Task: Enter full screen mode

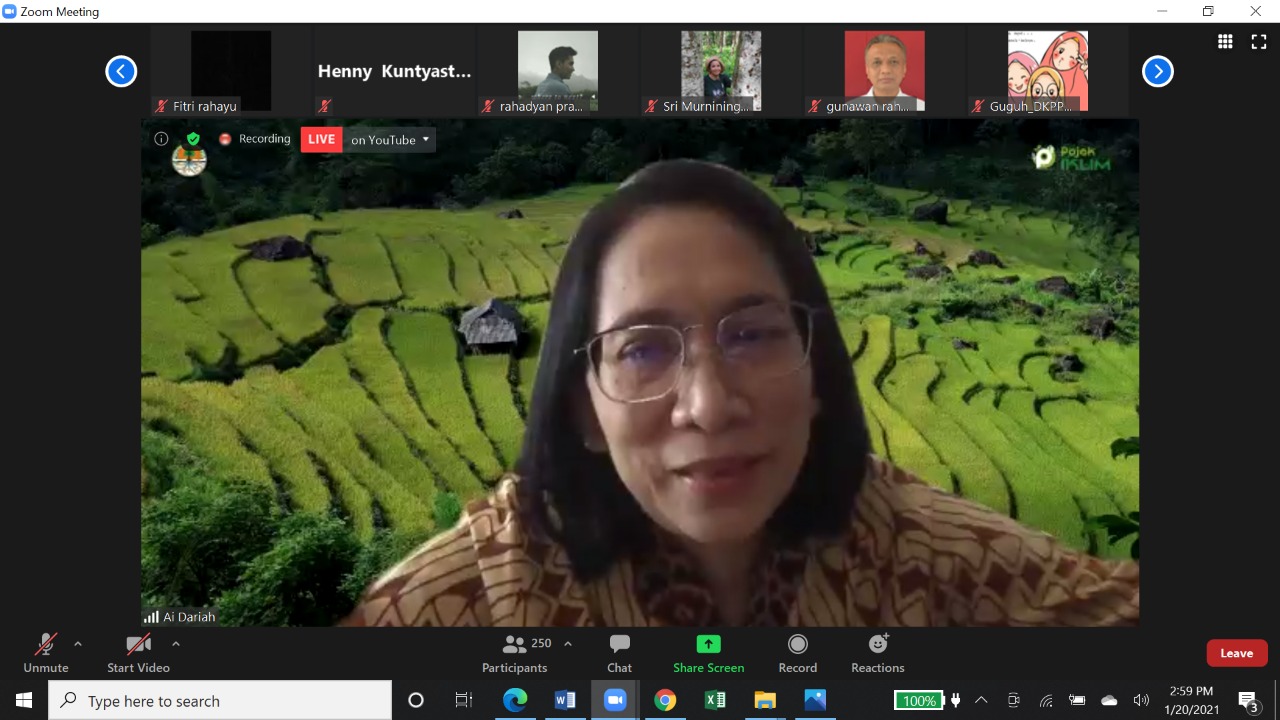Action: pyautogui.click(x=1259, y=41)
